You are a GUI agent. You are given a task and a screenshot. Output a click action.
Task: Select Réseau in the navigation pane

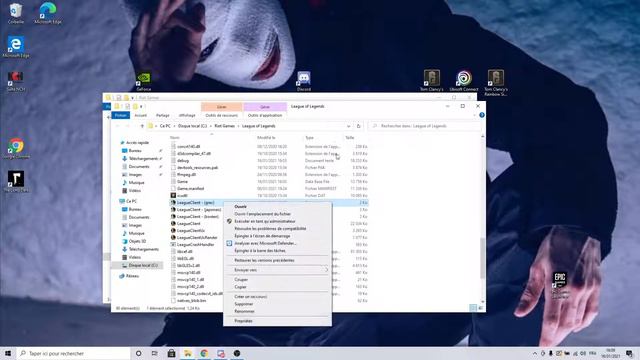pyautogui.click(x=132, y=276)
